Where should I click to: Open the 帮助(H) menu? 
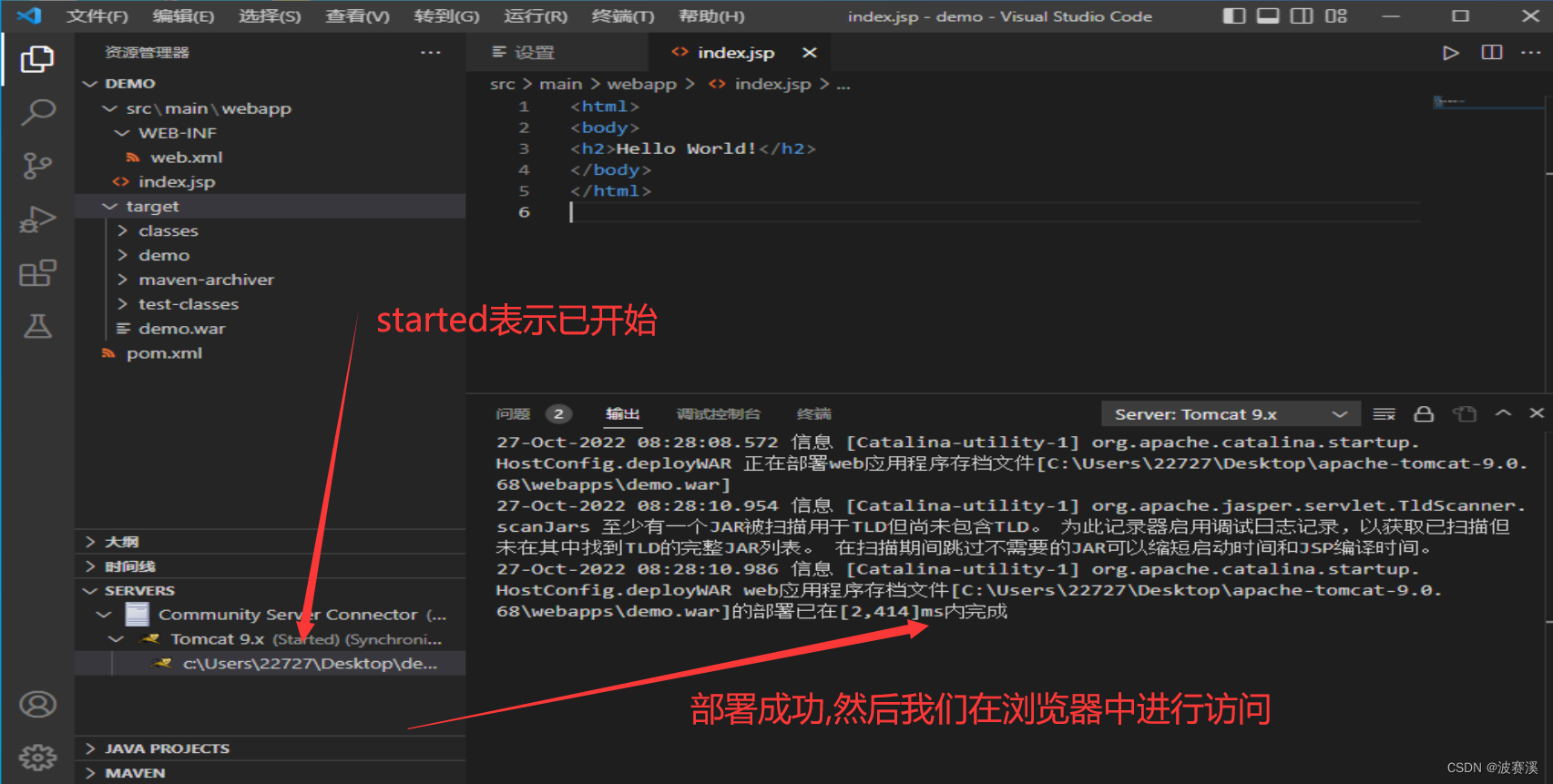click(x=711, y=16)
